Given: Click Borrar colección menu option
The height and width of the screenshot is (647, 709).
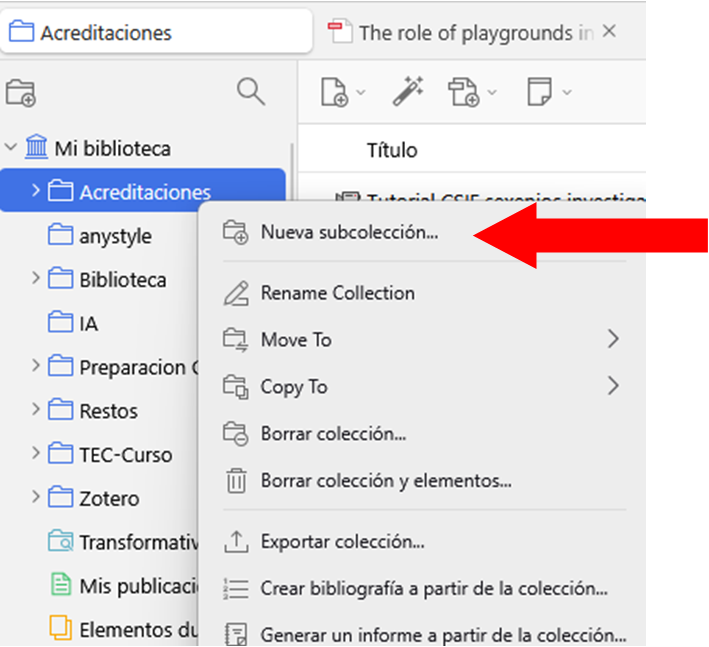Looking at the screenshot, I should pyautogui.click(x=333, y=434).
